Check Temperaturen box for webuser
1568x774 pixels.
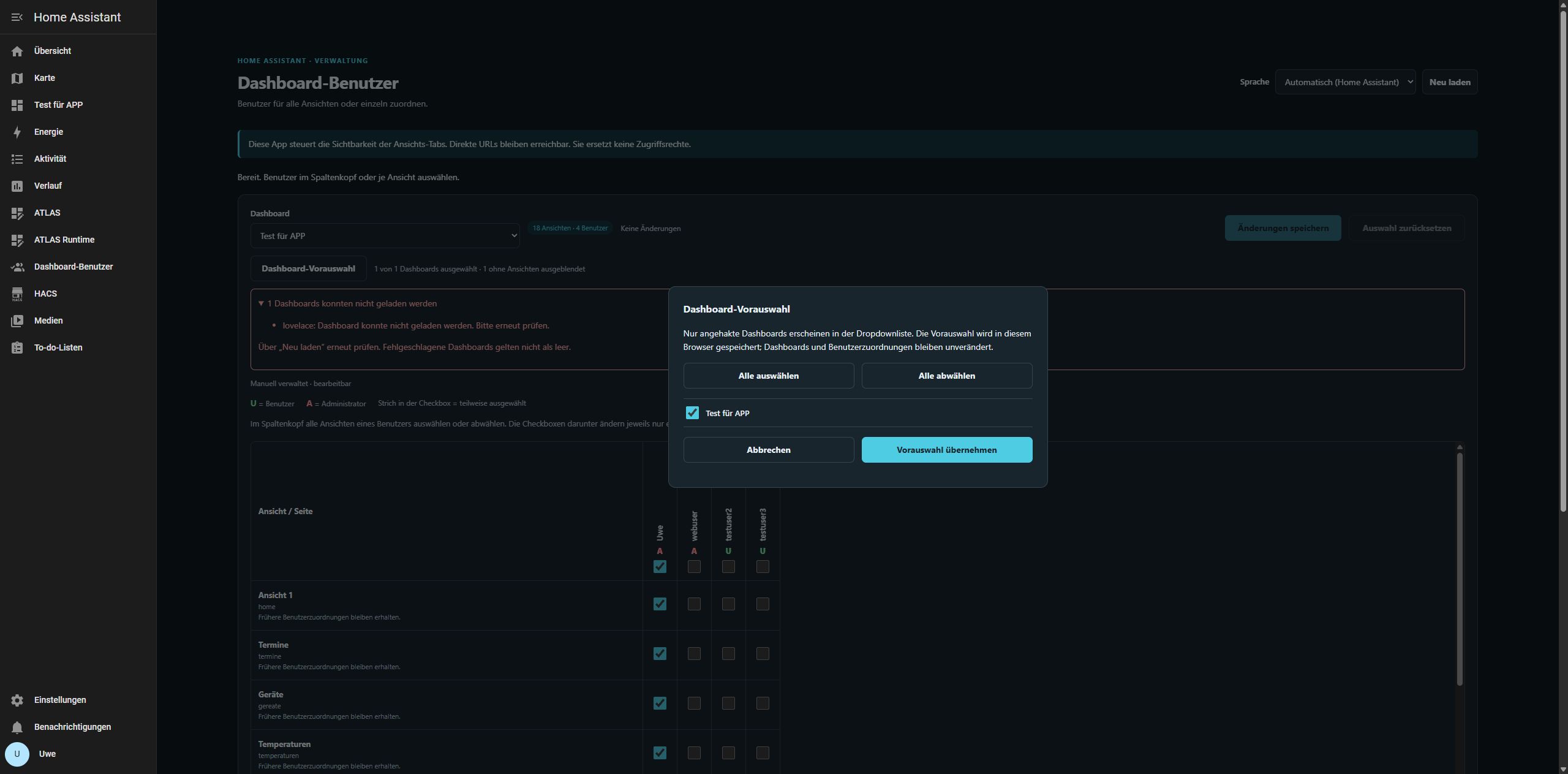(694, 753)
